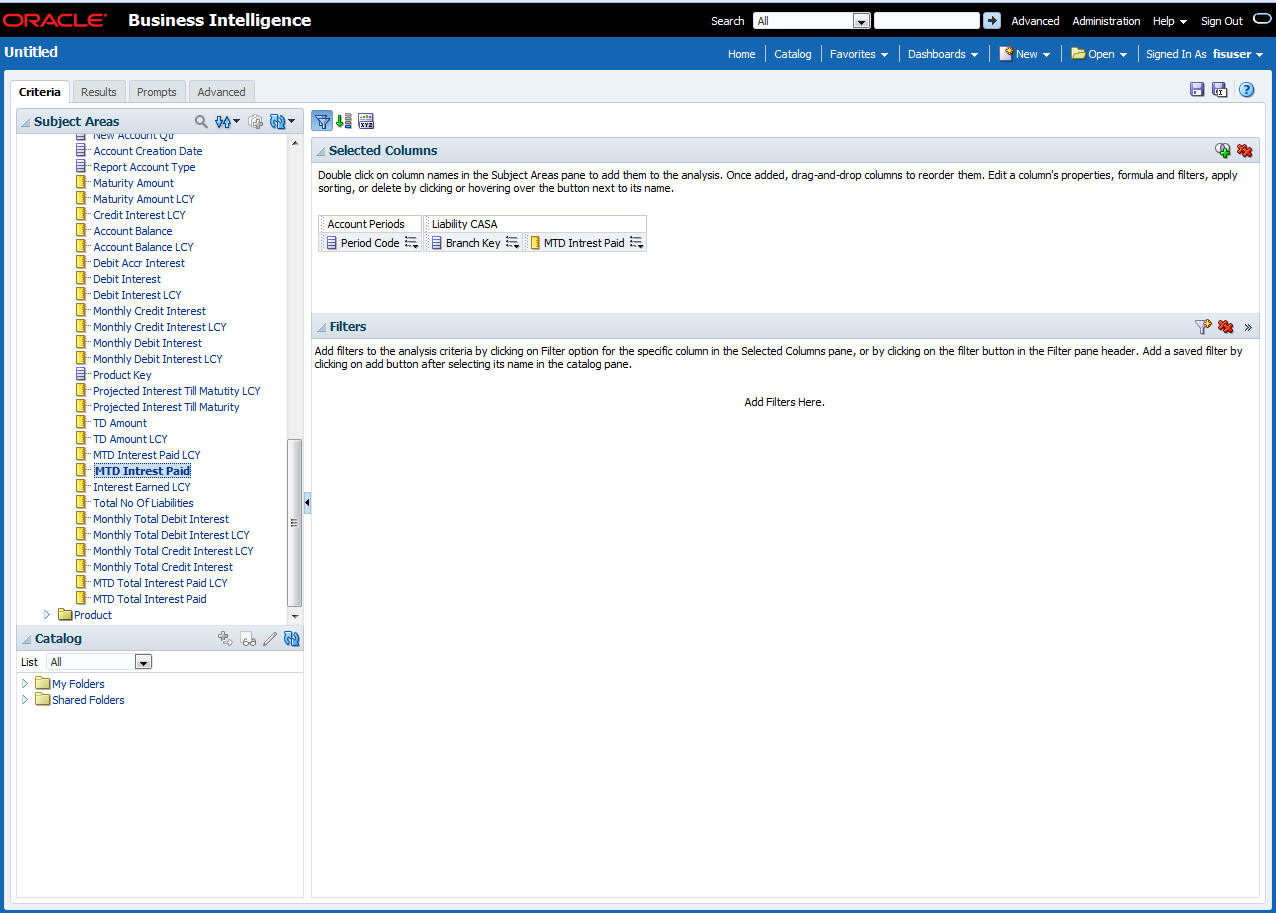Click the Administration link

[x=1106, y=20]
